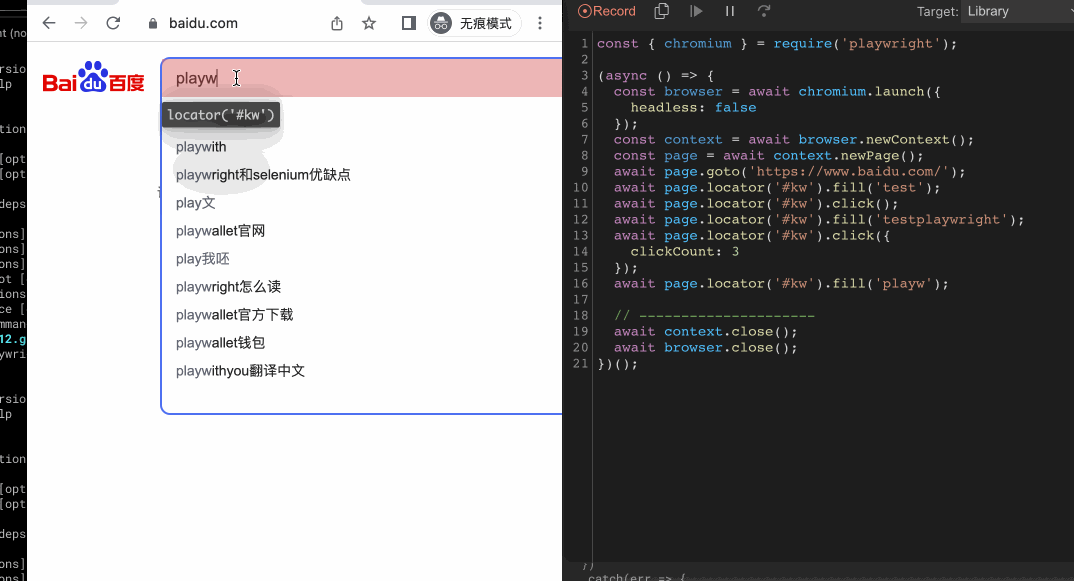Select suggestion playwright和selenium优缺点
The height and width of the screenshot is (581, 1074).
tap(263, 175)
